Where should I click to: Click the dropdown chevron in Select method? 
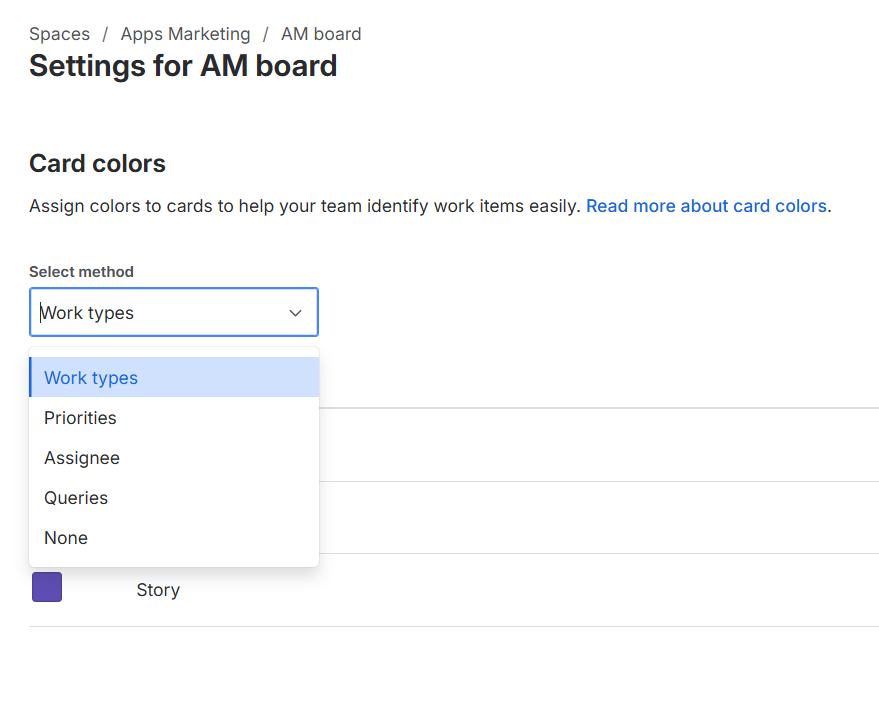point(295,313)
